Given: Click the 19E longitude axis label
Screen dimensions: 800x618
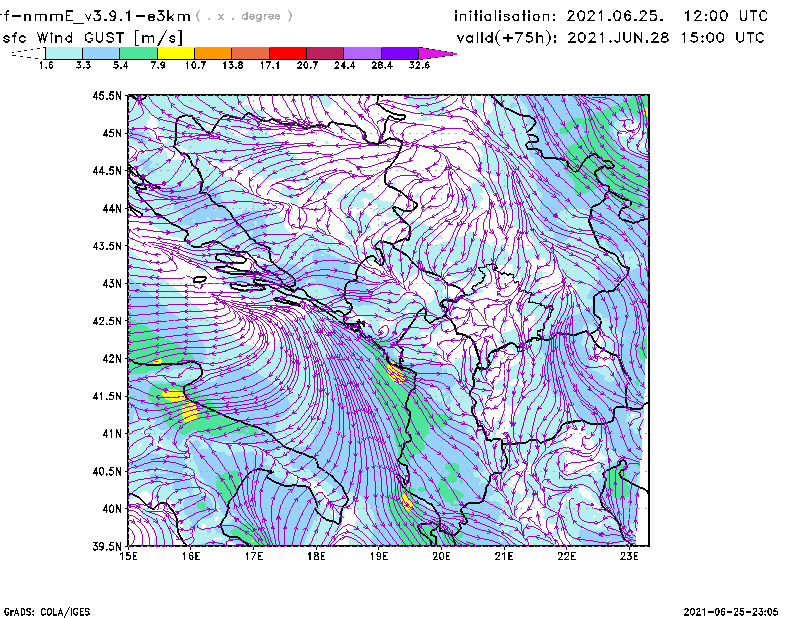Looking at the screenshot, I should 379,556.
